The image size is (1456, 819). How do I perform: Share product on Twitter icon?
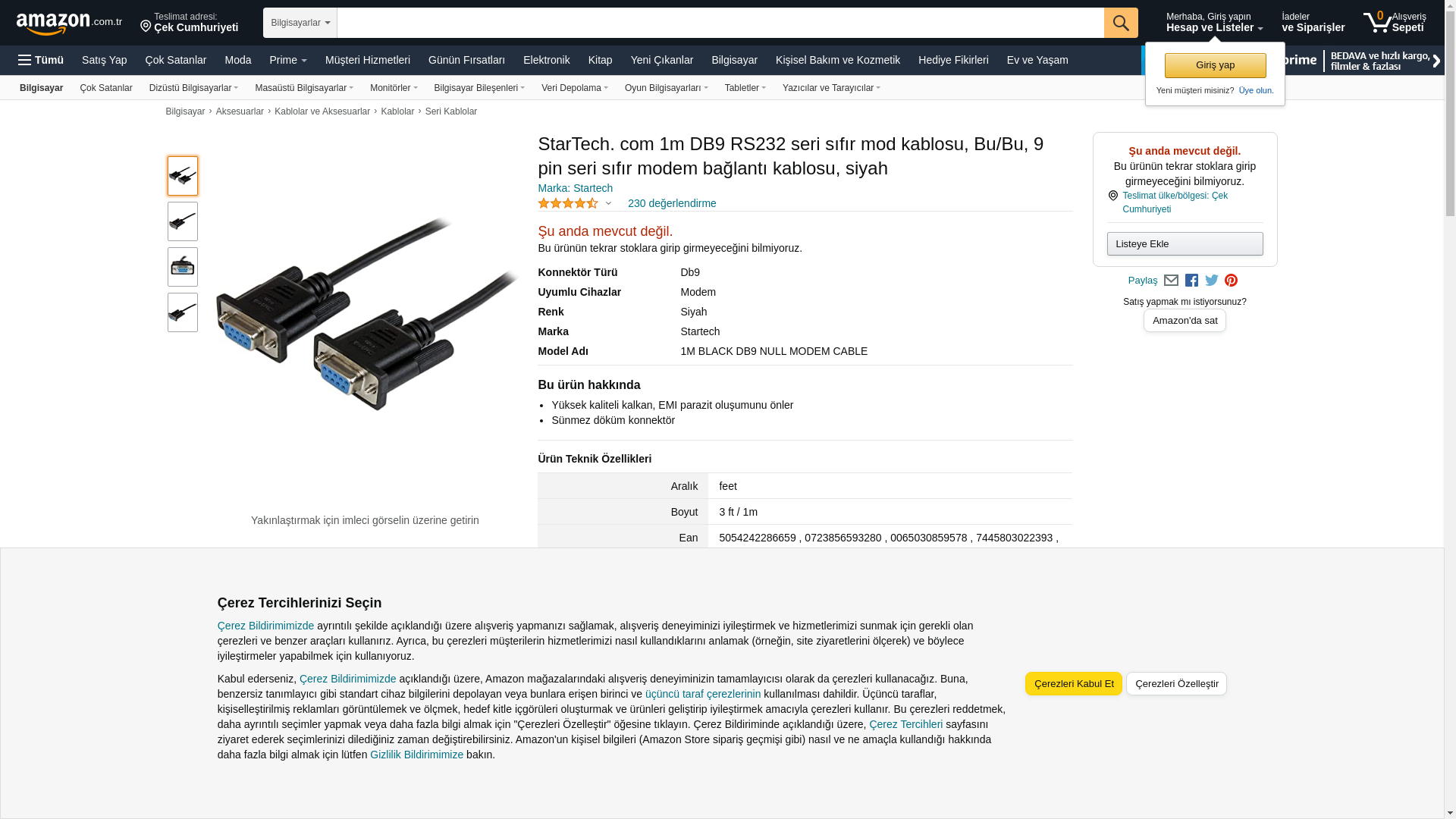(1212, 281)
